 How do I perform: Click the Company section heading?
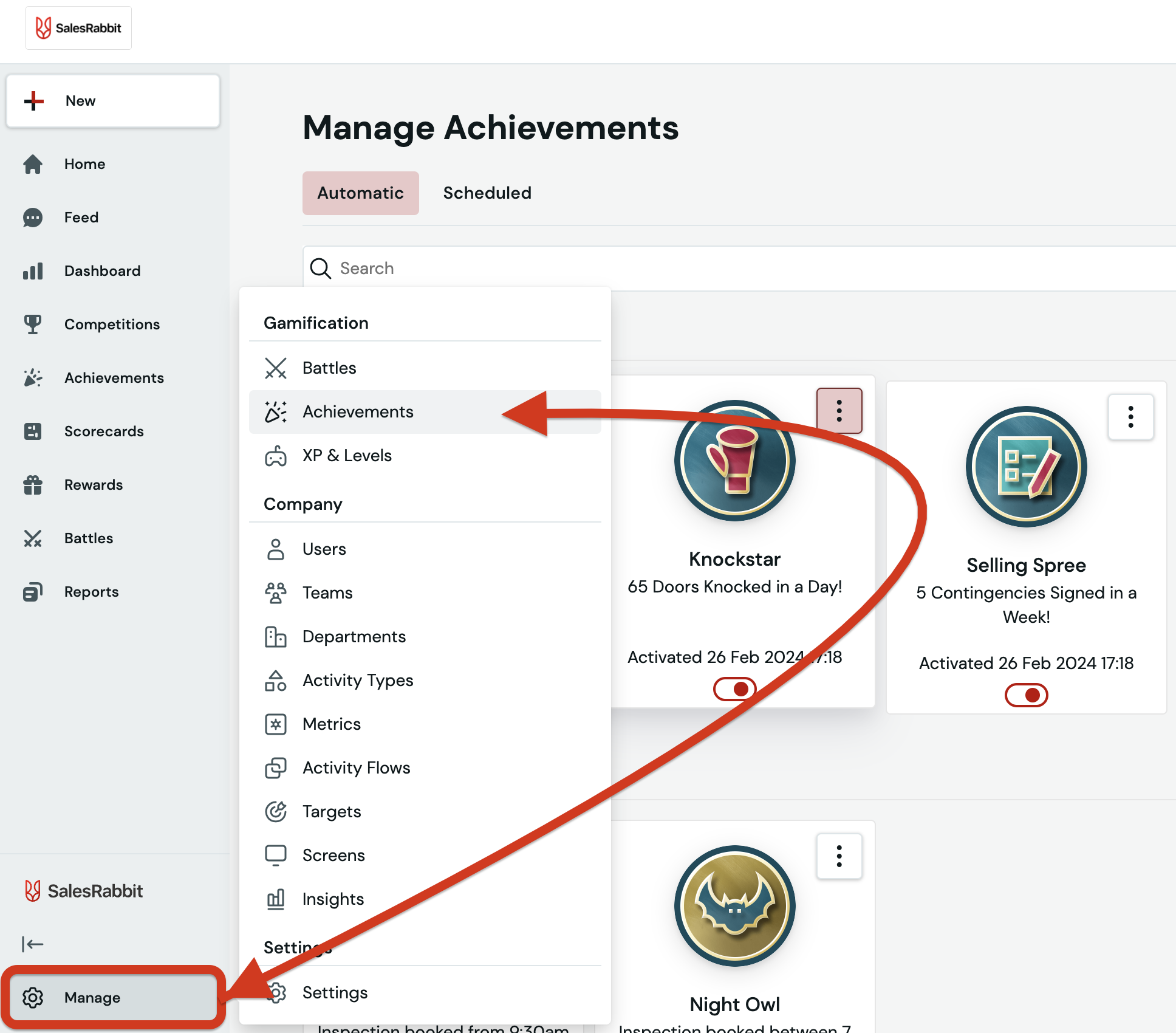pos(303,504)
